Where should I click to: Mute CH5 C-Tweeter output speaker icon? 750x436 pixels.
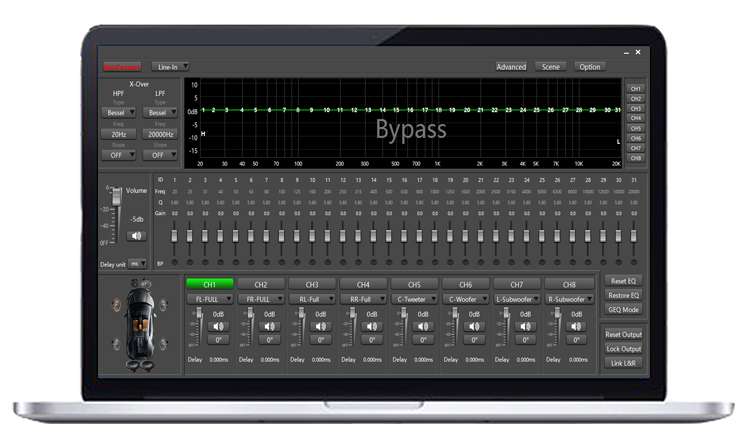pos(423,326)
